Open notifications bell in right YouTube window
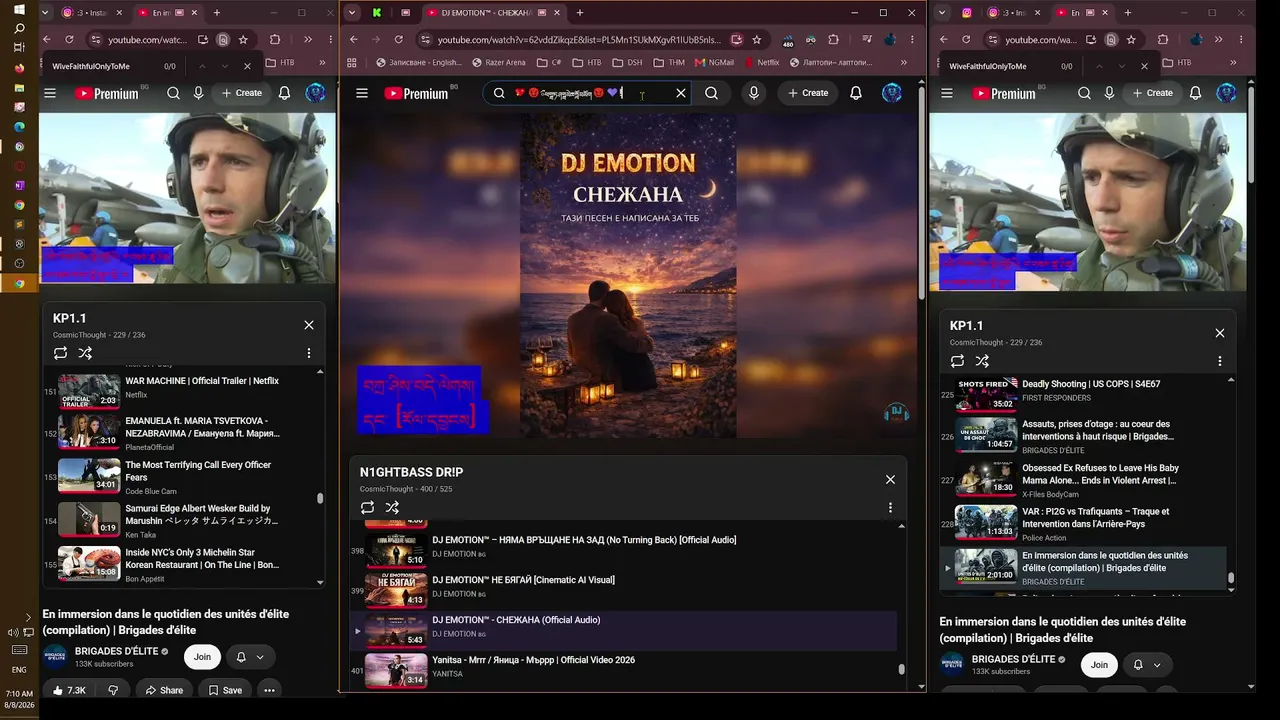Image resolution: width=1280 pixels, height=720 pixels. pyautogui.click(x=1196, y=93)
